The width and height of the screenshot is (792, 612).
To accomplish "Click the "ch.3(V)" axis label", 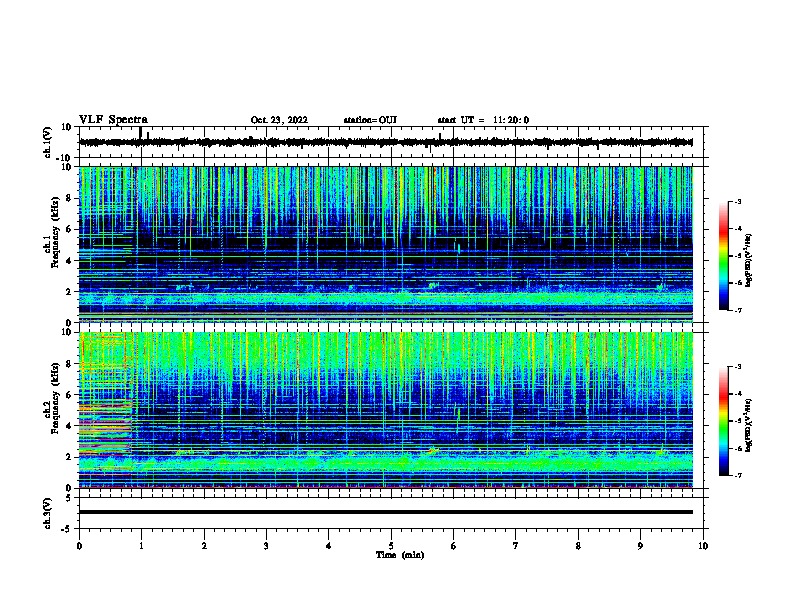I will [x=47, y=513].
